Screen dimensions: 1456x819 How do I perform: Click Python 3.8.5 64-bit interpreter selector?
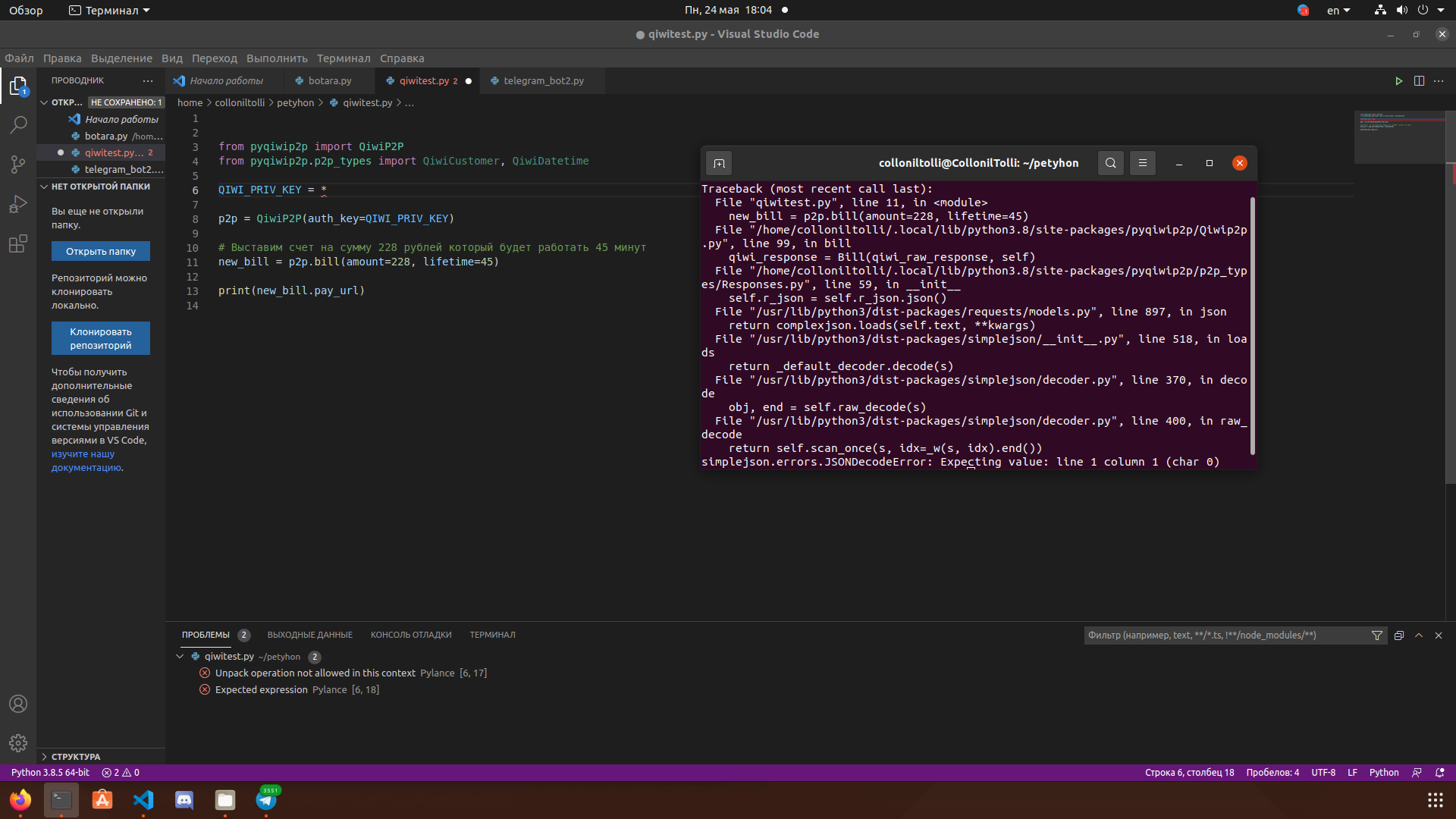[50, 773]
